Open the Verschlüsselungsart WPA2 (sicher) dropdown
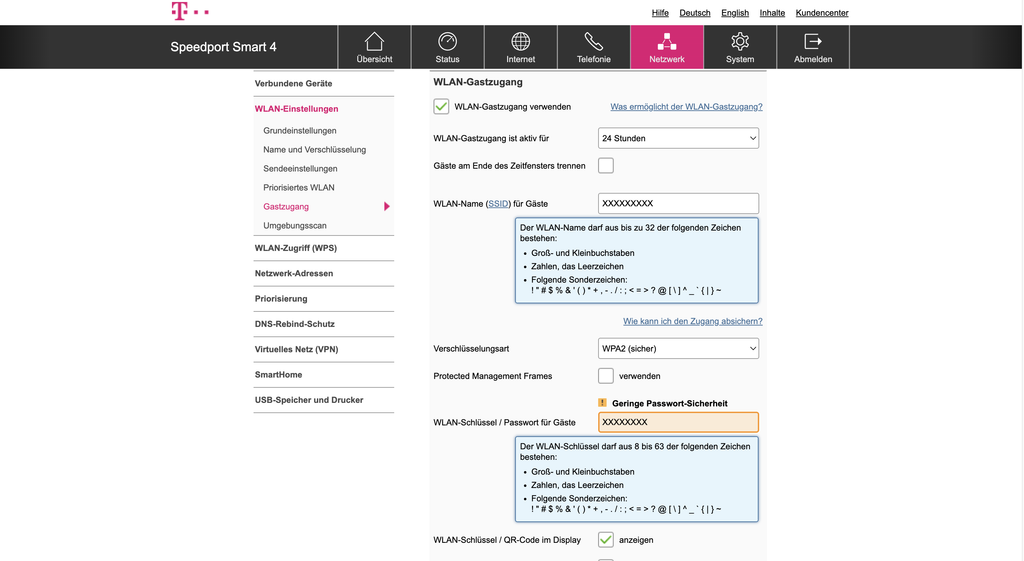 [679, 349]
